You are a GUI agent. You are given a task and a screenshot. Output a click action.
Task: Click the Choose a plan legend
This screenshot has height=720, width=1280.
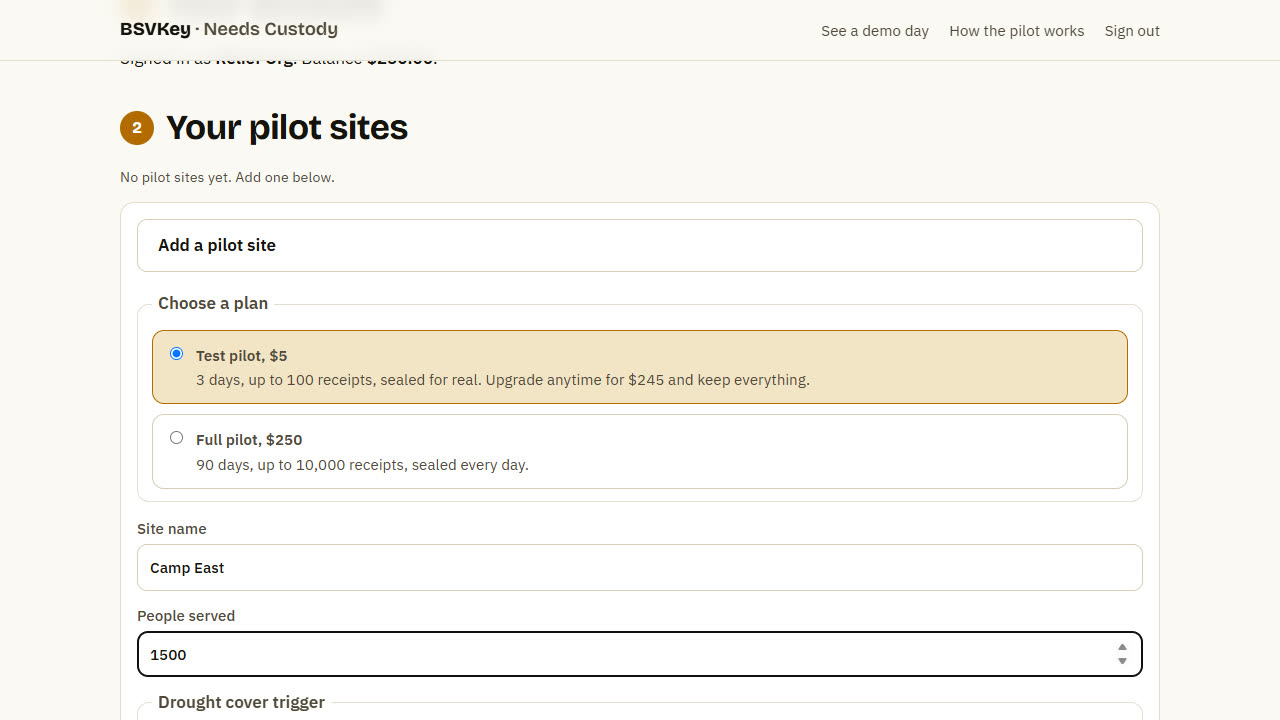click(213, 303)
